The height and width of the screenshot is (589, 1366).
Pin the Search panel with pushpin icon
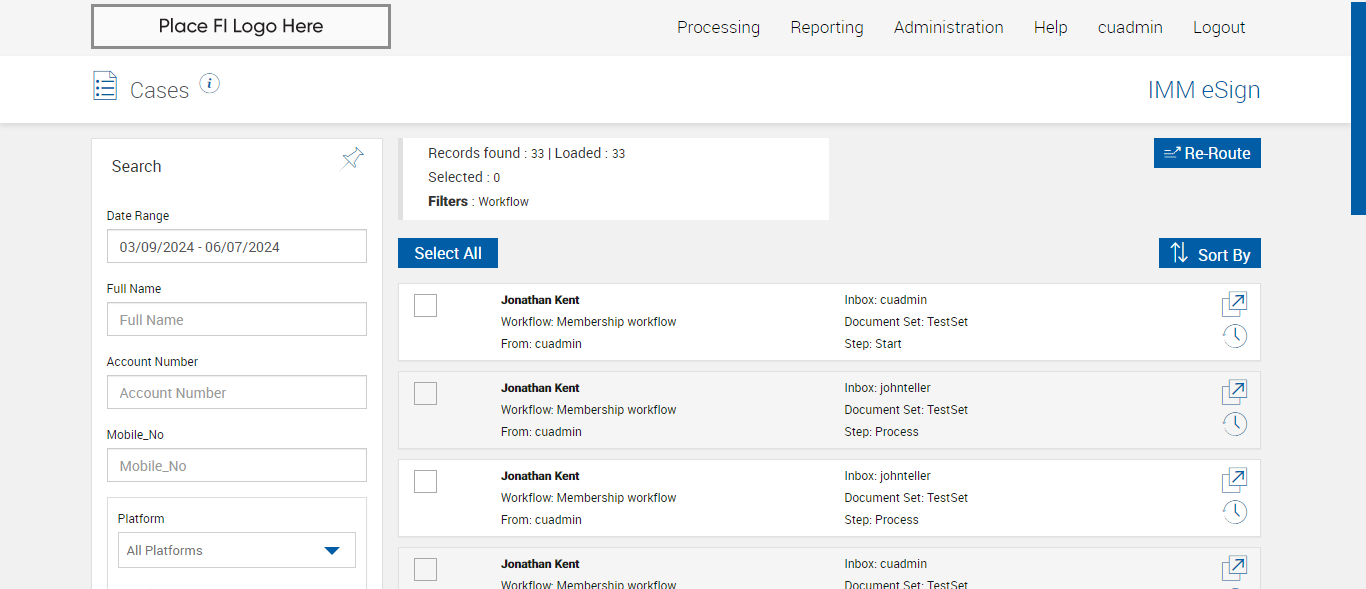[352, 159]
